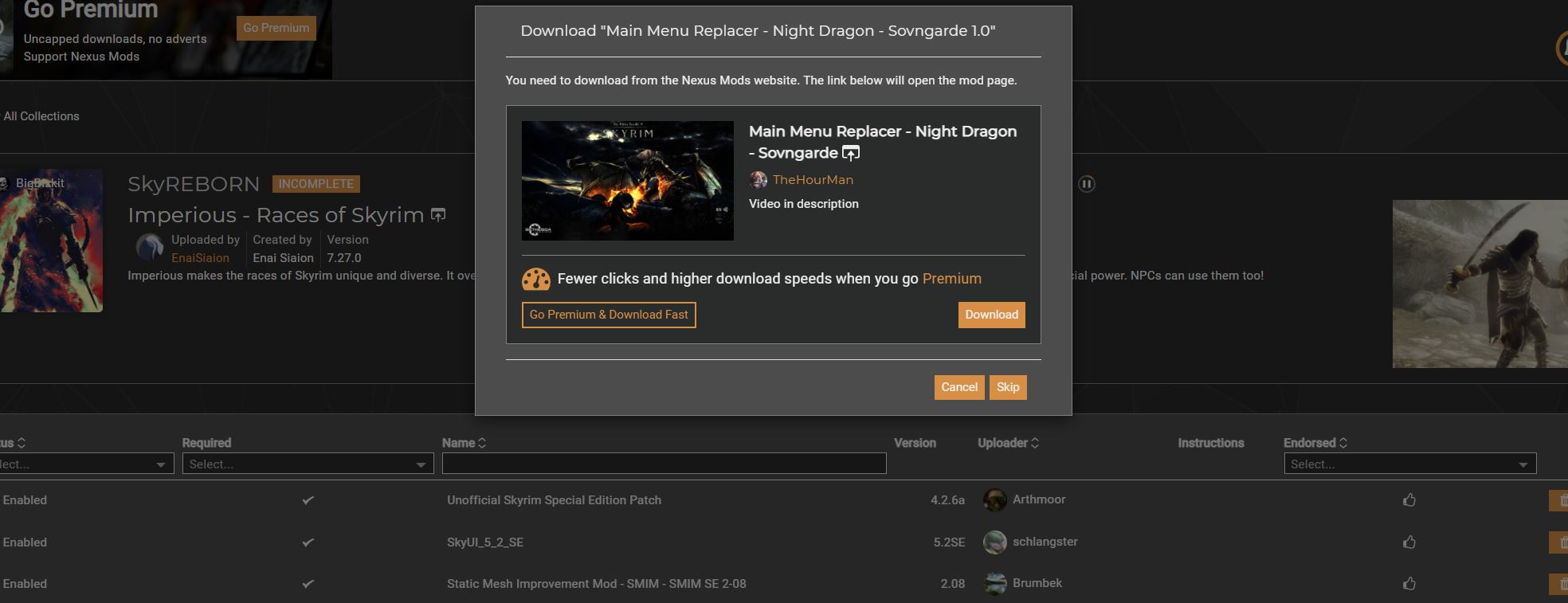
Task: Click Arthmoor uploader avatar
Action: pyautogui.click(x=994, y=500)
